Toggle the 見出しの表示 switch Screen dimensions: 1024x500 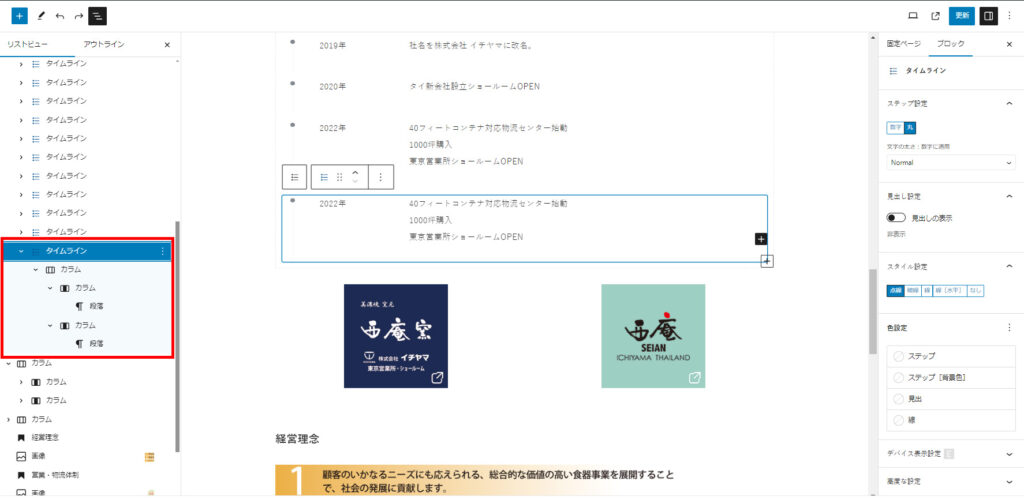point(896,218)
